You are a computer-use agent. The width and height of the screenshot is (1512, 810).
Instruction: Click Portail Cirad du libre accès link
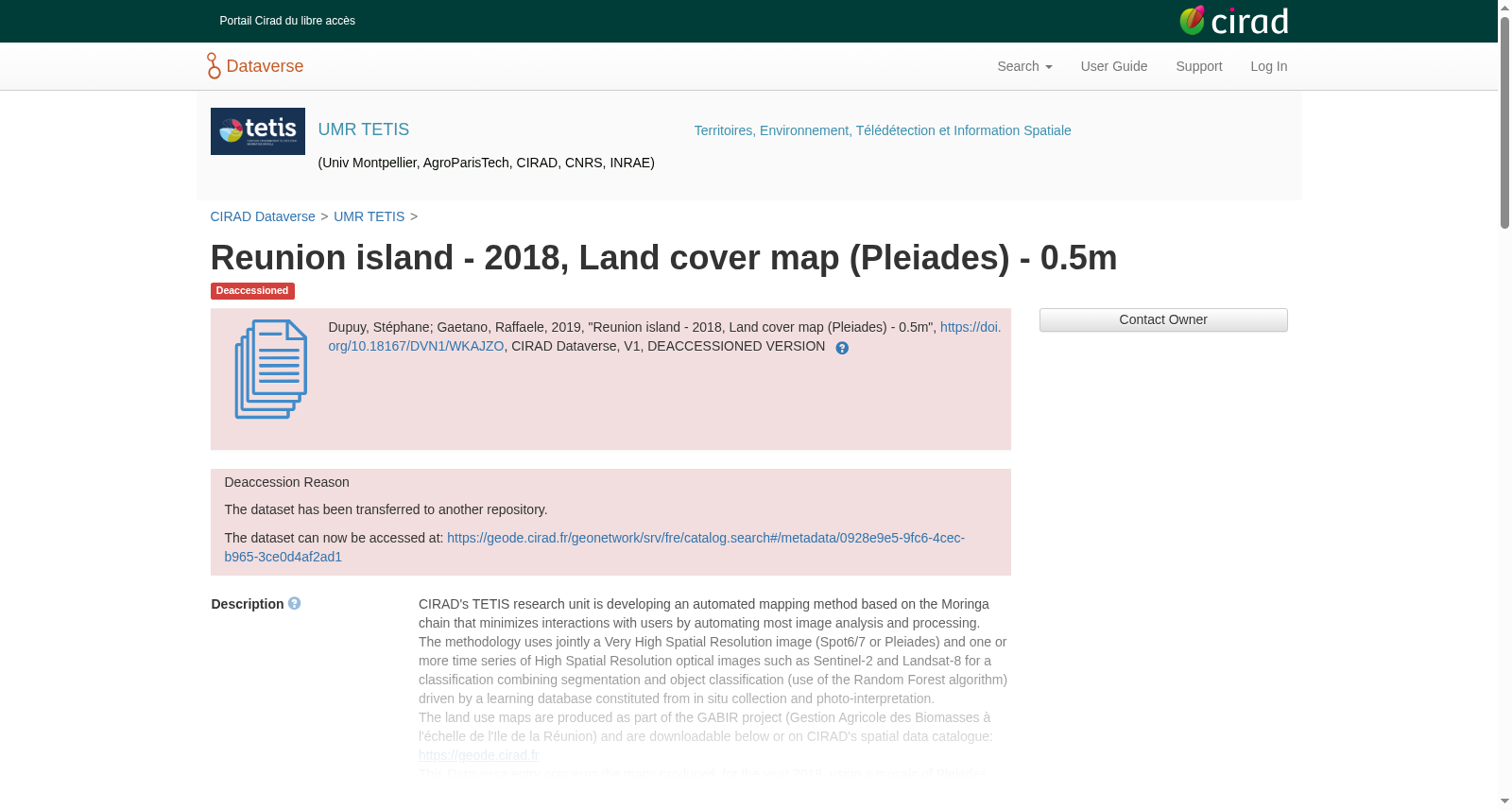tap(287, 21)
